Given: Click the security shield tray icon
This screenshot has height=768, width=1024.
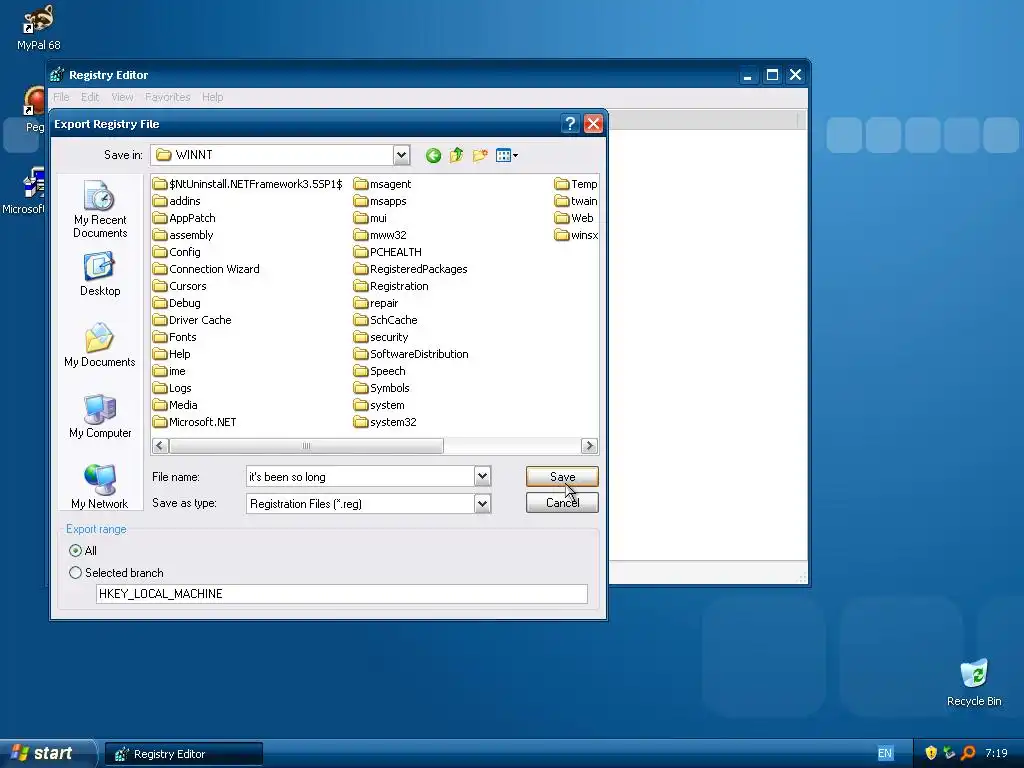Looking at the screenshot, I should (x=931, y=753).
